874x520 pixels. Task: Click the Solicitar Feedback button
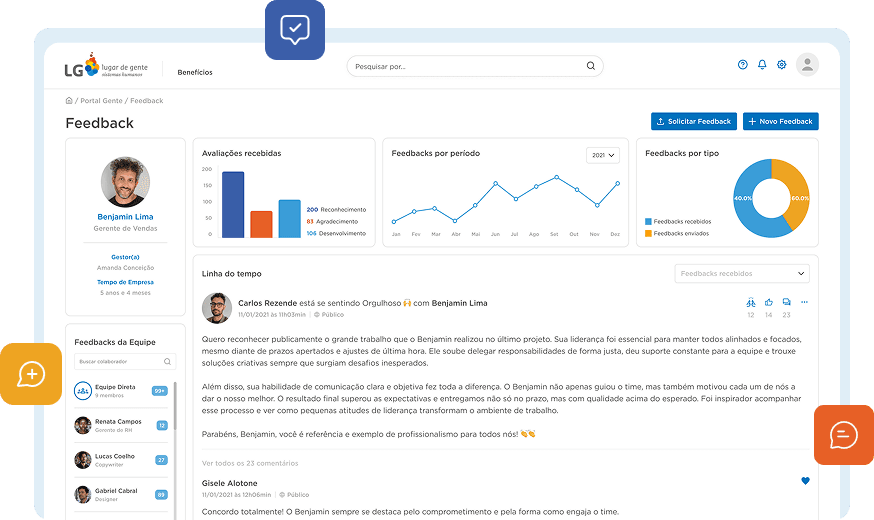pos(694,121)
